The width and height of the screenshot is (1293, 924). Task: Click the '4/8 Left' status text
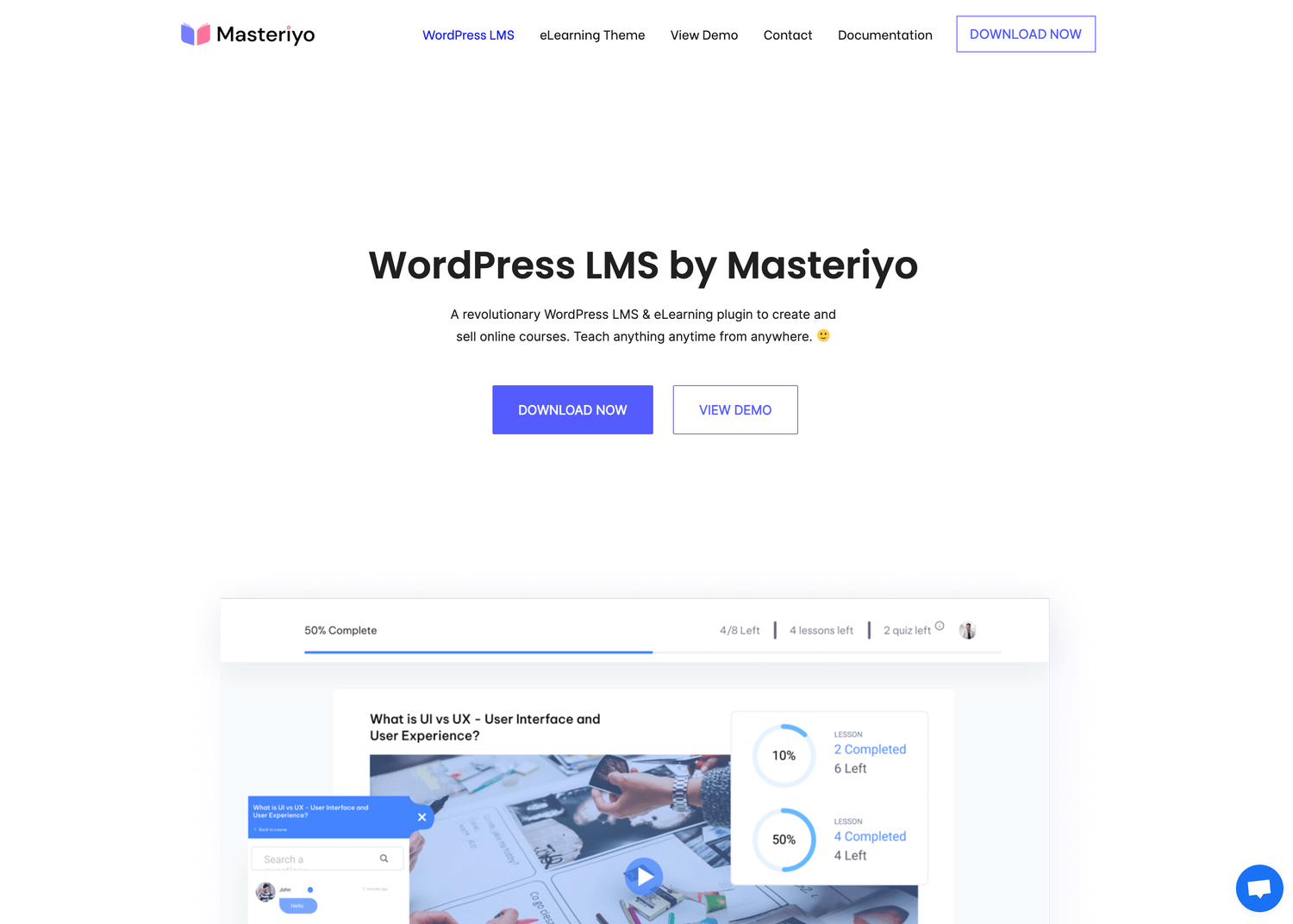tap(740, 631)
